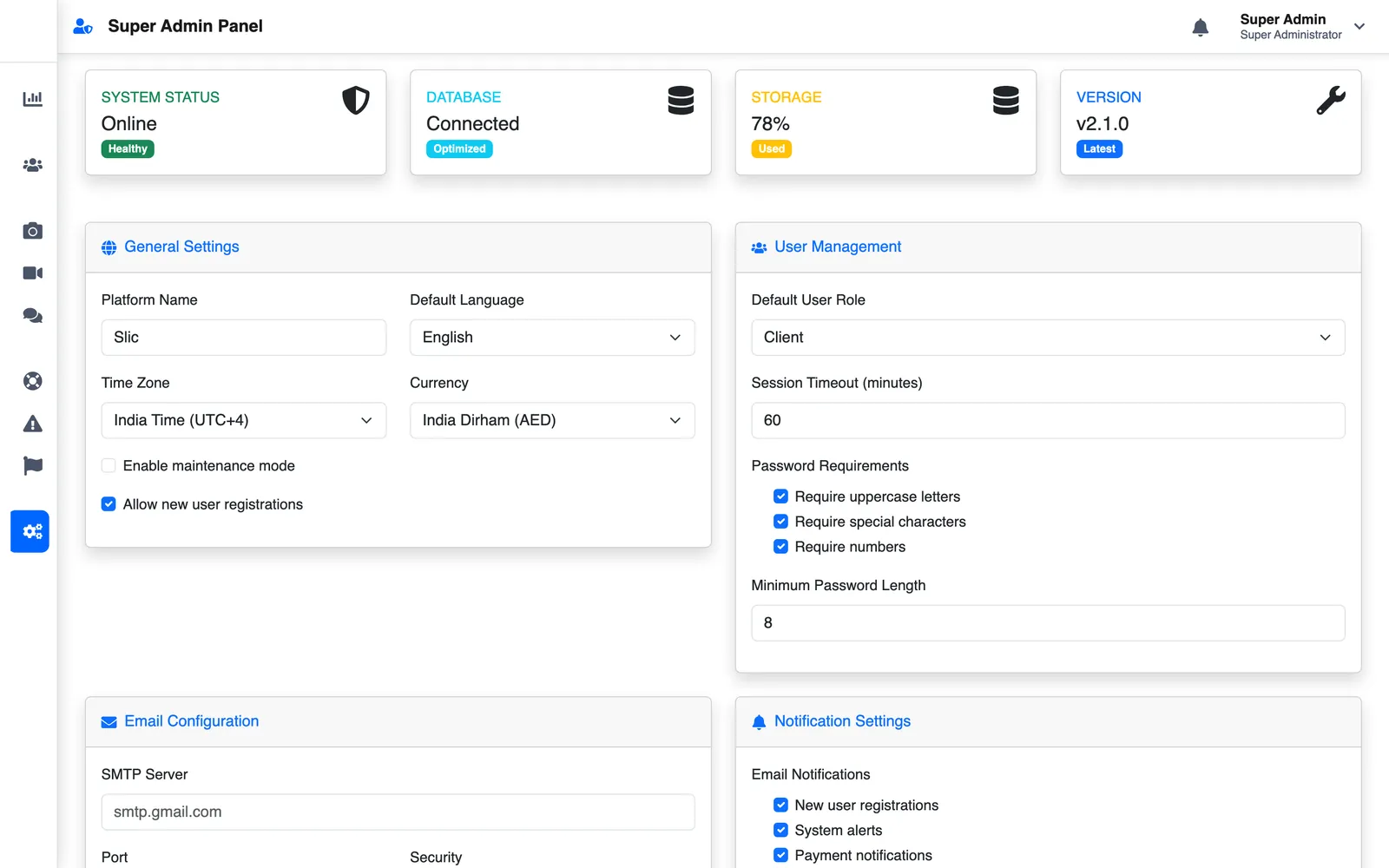Select the settings gears sidebar icon
Screen dimensions: 1389x868
pyautogui.click(x=30, y=531)
